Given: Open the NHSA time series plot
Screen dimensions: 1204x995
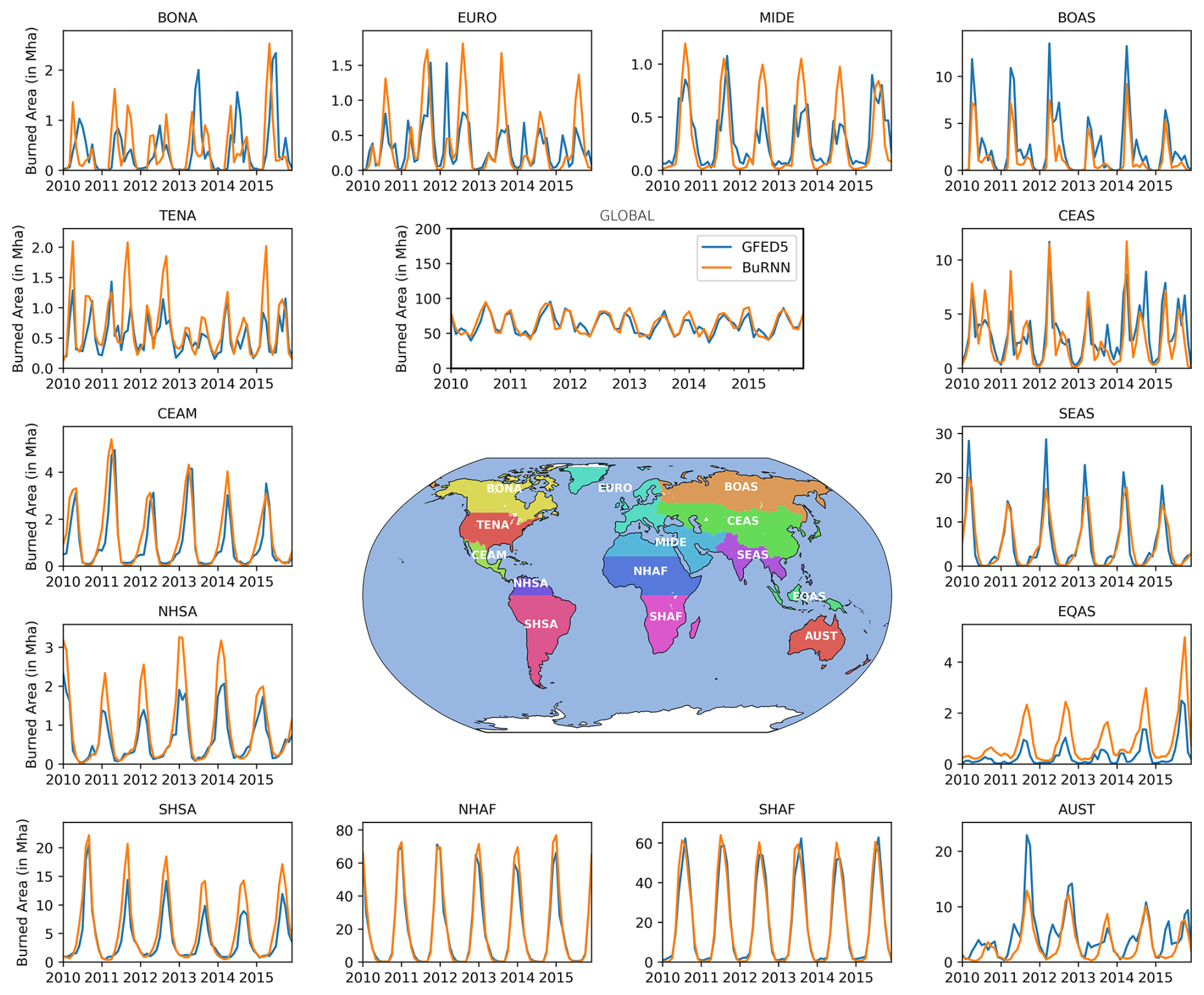Looking at the screenshot, I should (x=177, y=694).
